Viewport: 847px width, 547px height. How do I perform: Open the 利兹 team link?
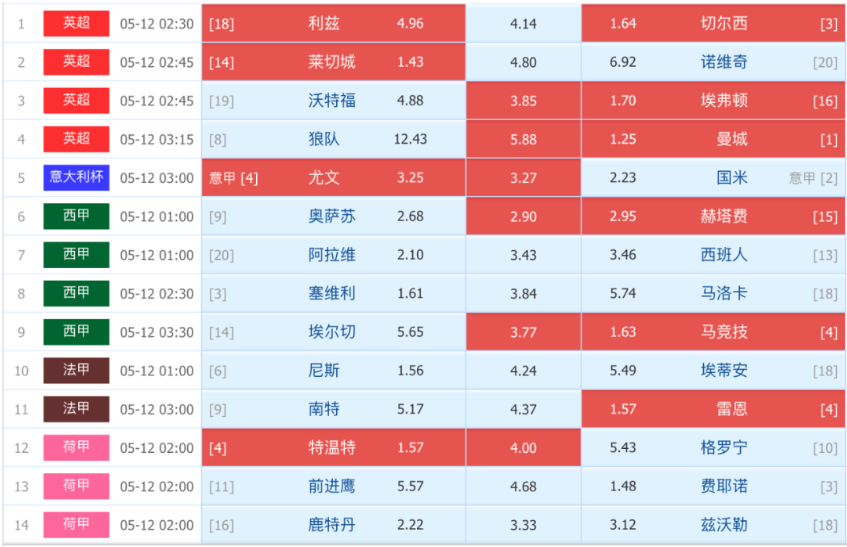coord(324,23)
